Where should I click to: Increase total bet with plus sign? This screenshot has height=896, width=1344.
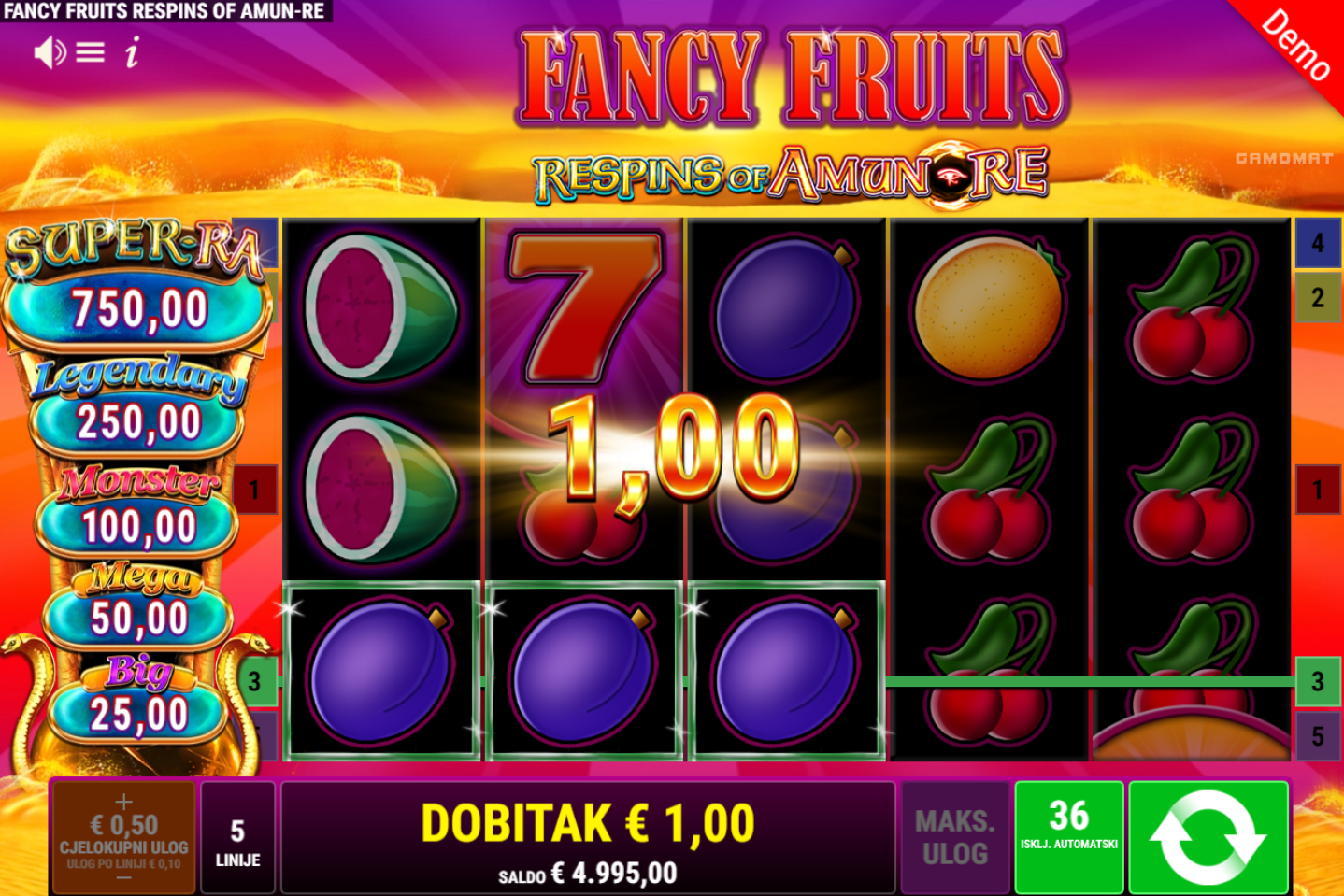pos(123,802)
